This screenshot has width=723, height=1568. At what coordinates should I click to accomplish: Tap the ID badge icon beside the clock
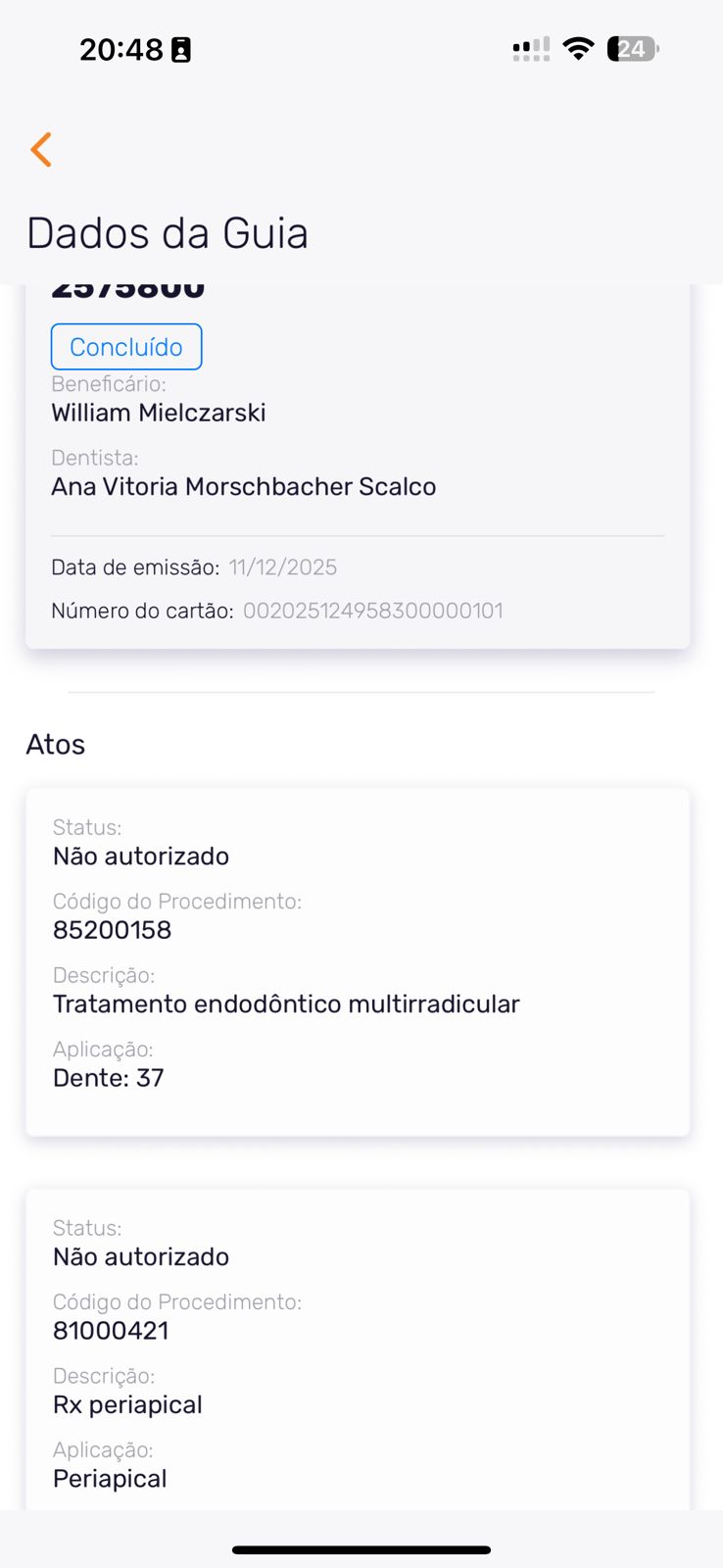pyautogui.click(x=181, y=50)
